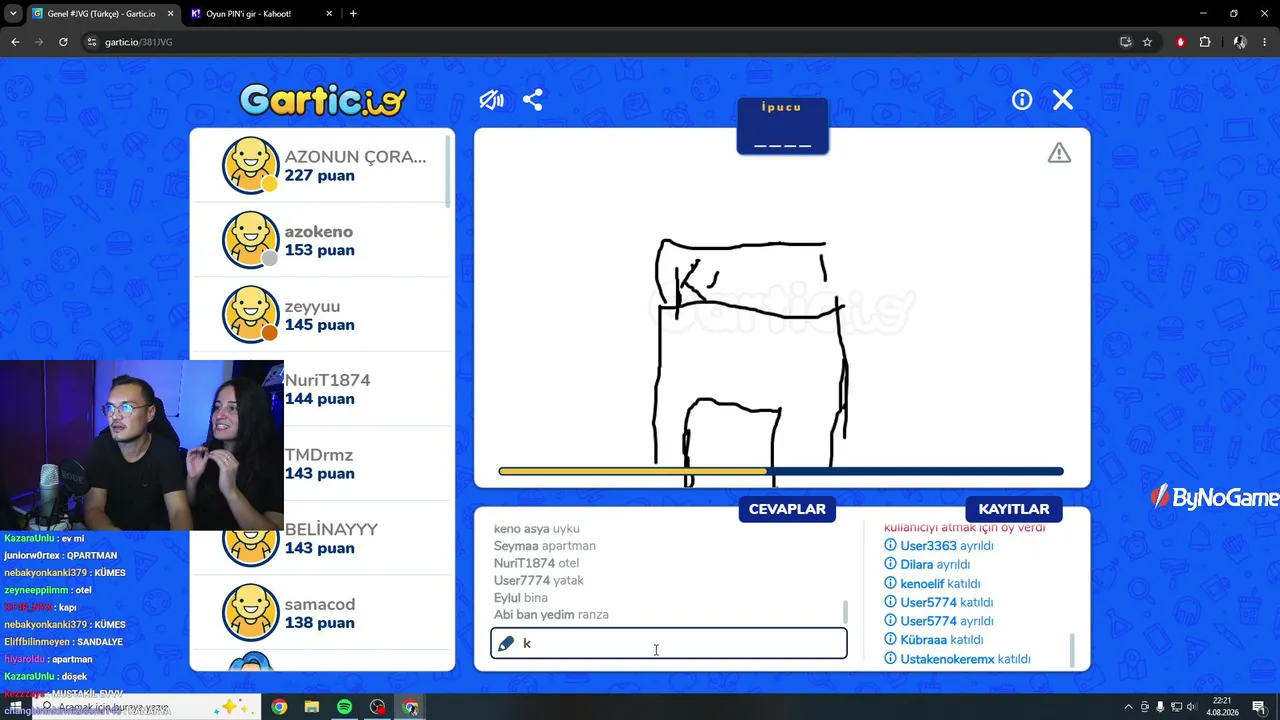View site information icon in address bar
1280x720 pixels.
click(x=91, y=42)
